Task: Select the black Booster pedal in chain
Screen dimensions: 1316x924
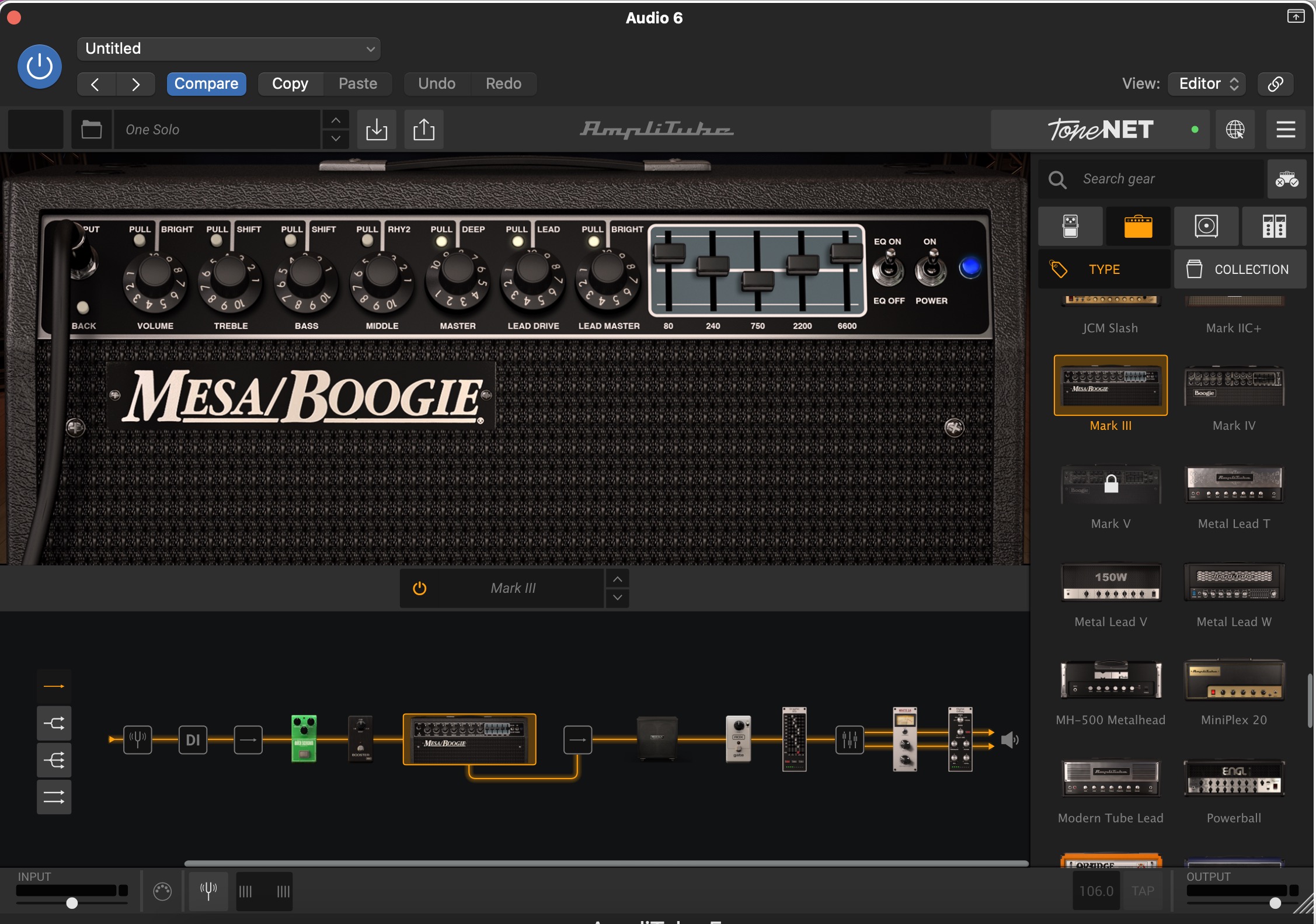Action: pos(360,739)
